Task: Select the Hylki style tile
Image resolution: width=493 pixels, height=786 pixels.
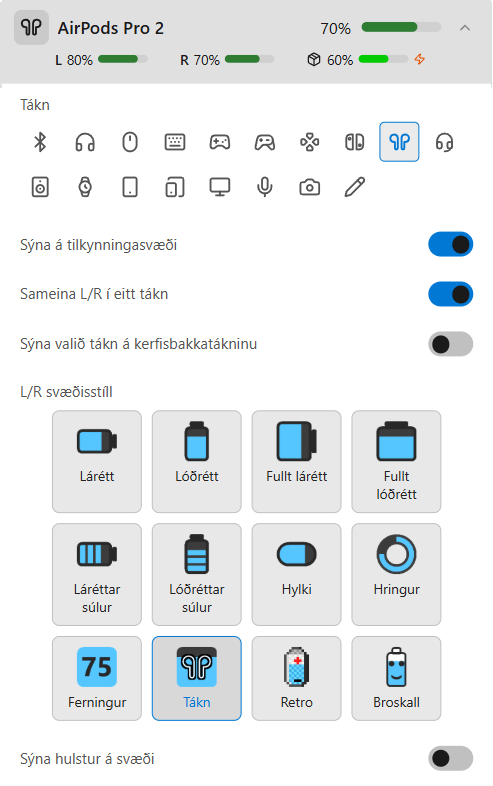Action: click(296, 574)
